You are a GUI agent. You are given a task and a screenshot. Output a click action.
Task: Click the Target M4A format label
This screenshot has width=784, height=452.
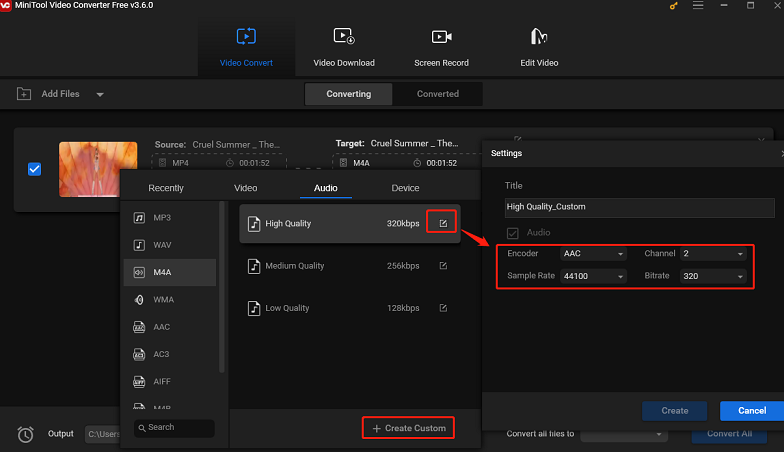click(361, 163)
